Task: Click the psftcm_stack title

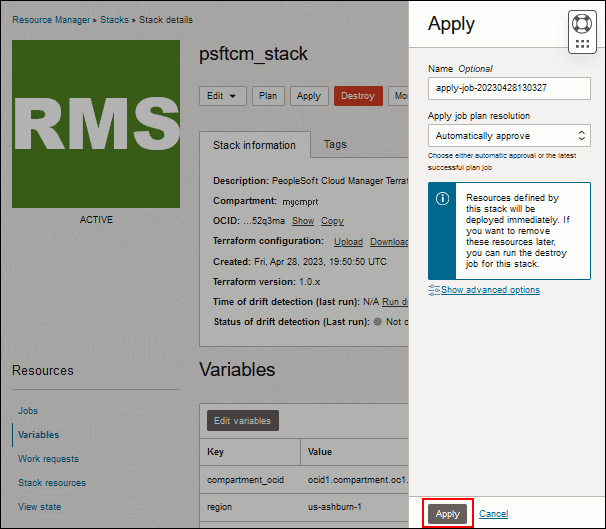Action: tap(253, 53)
